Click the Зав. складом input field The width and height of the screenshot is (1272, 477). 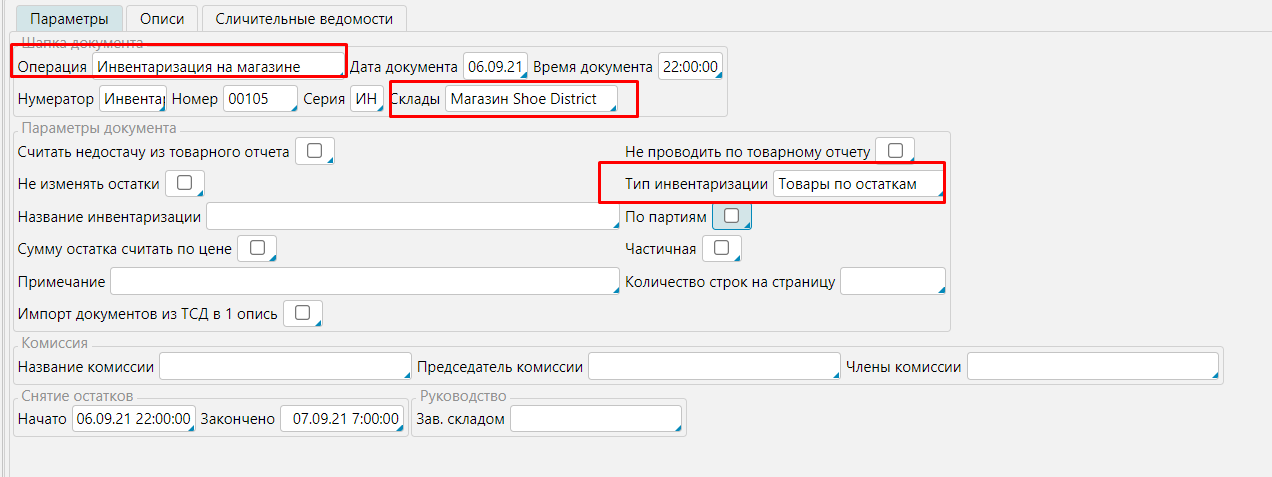click(596, 419)
